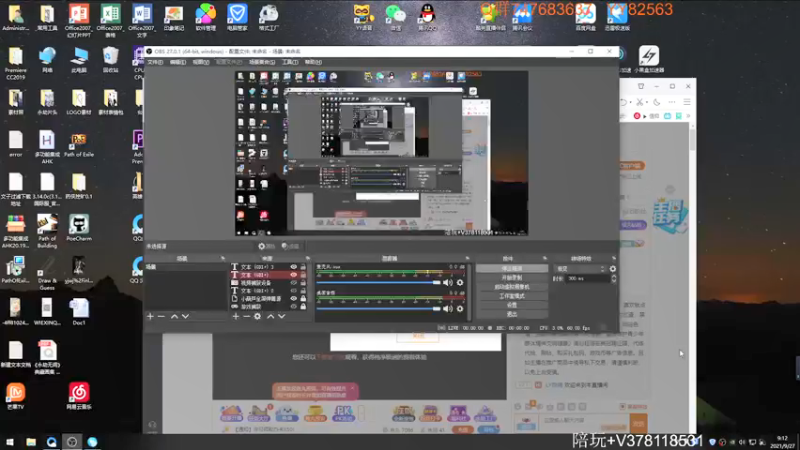
Task: Move scene up with arrow icon
Action: click(174, 316)
